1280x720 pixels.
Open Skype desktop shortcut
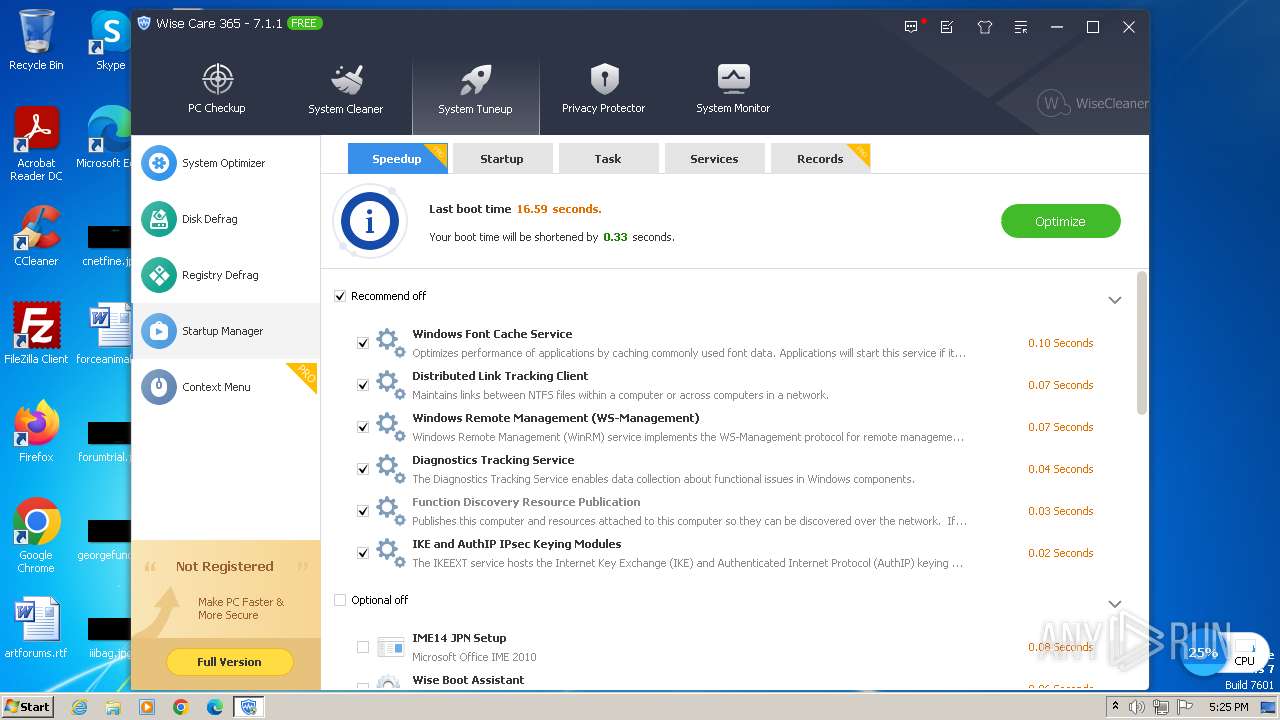click(x=110, y=40)
